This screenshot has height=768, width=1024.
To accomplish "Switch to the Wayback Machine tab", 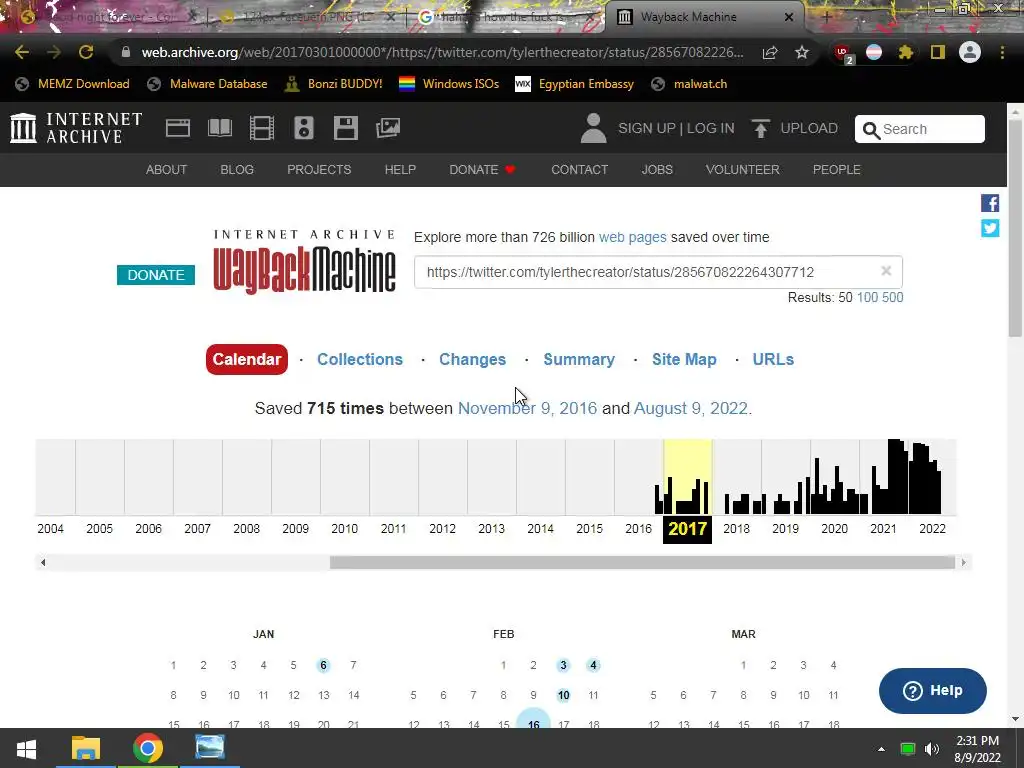I will click(705, 17).
